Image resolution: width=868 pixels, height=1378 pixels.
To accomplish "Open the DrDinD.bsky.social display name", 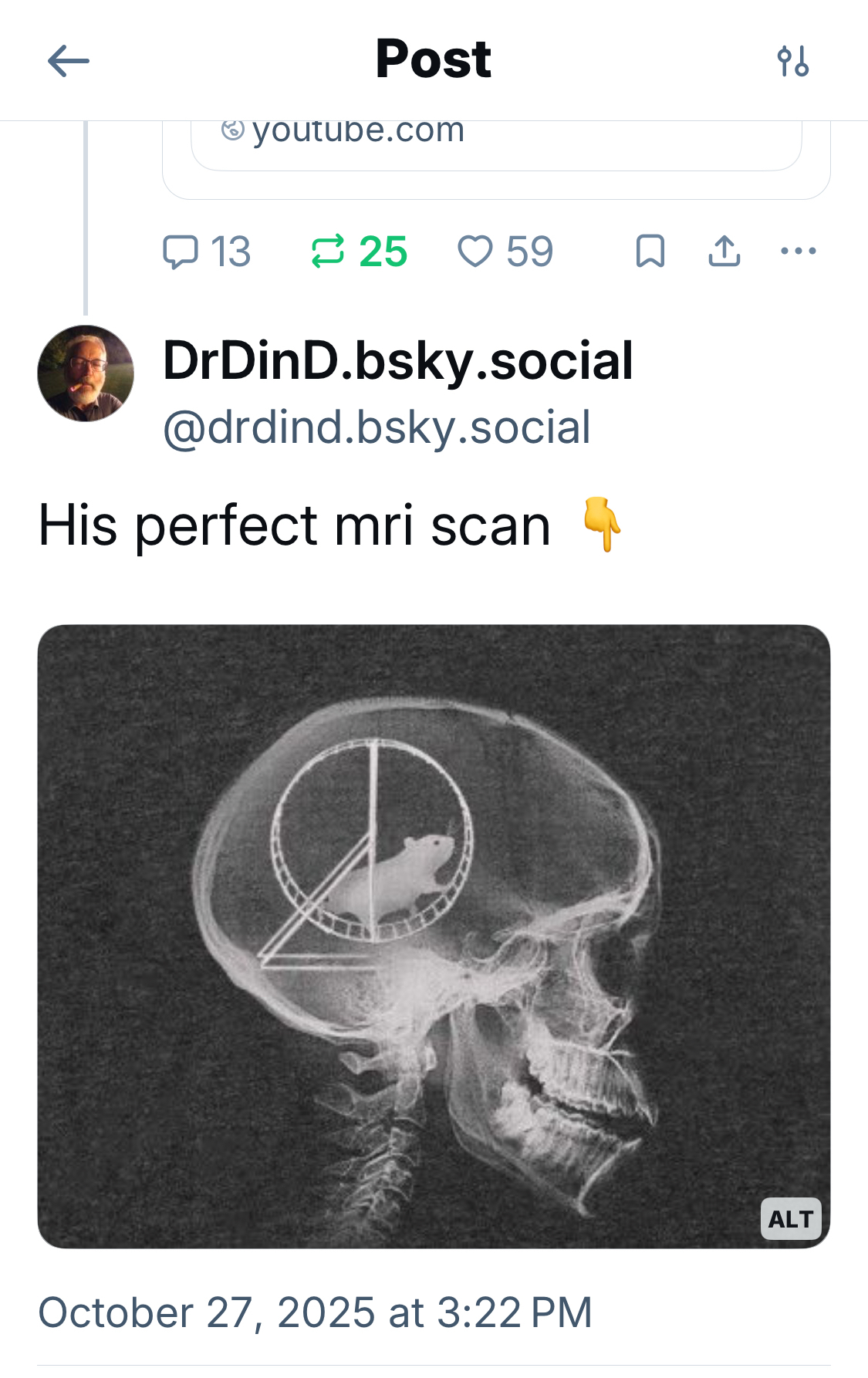I will click(x=398, y=360).
